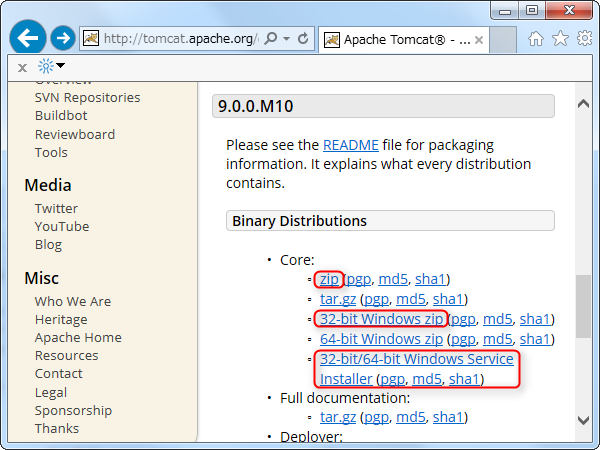
Task: Open the Thanks link
Action: (57, 429)
